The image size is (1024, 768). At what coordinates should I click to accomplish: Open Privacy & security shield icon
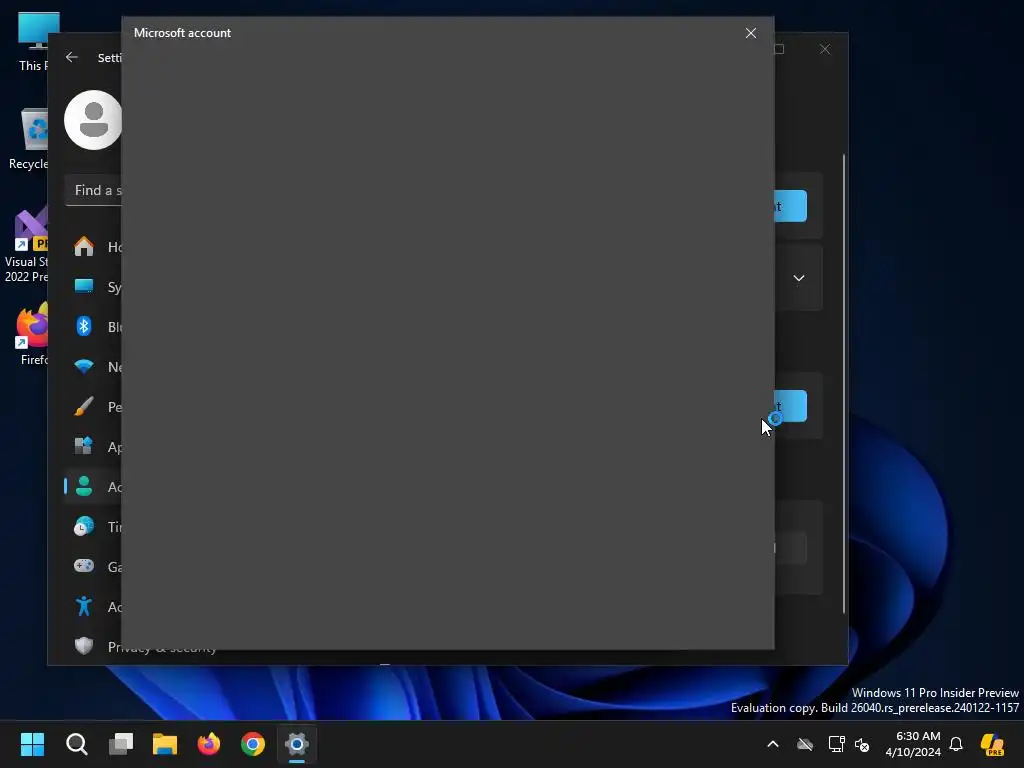84,646
